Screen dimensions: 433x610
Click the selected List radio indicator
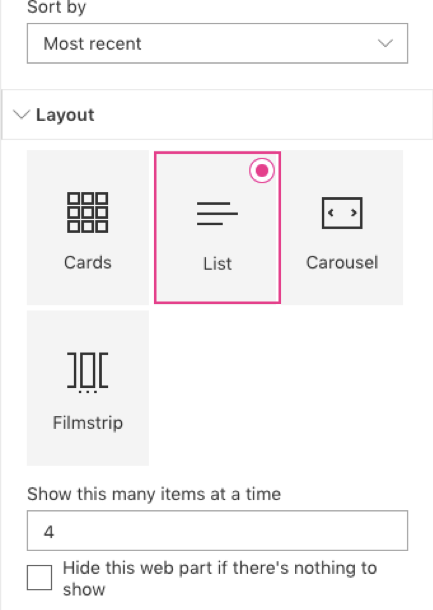(262, 170)
